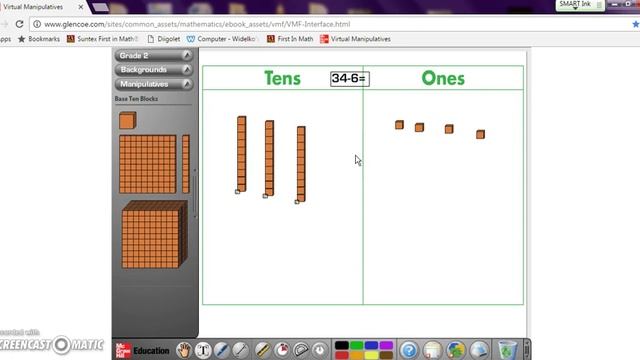Click the palette panel scrollbar

click(195, 193)
